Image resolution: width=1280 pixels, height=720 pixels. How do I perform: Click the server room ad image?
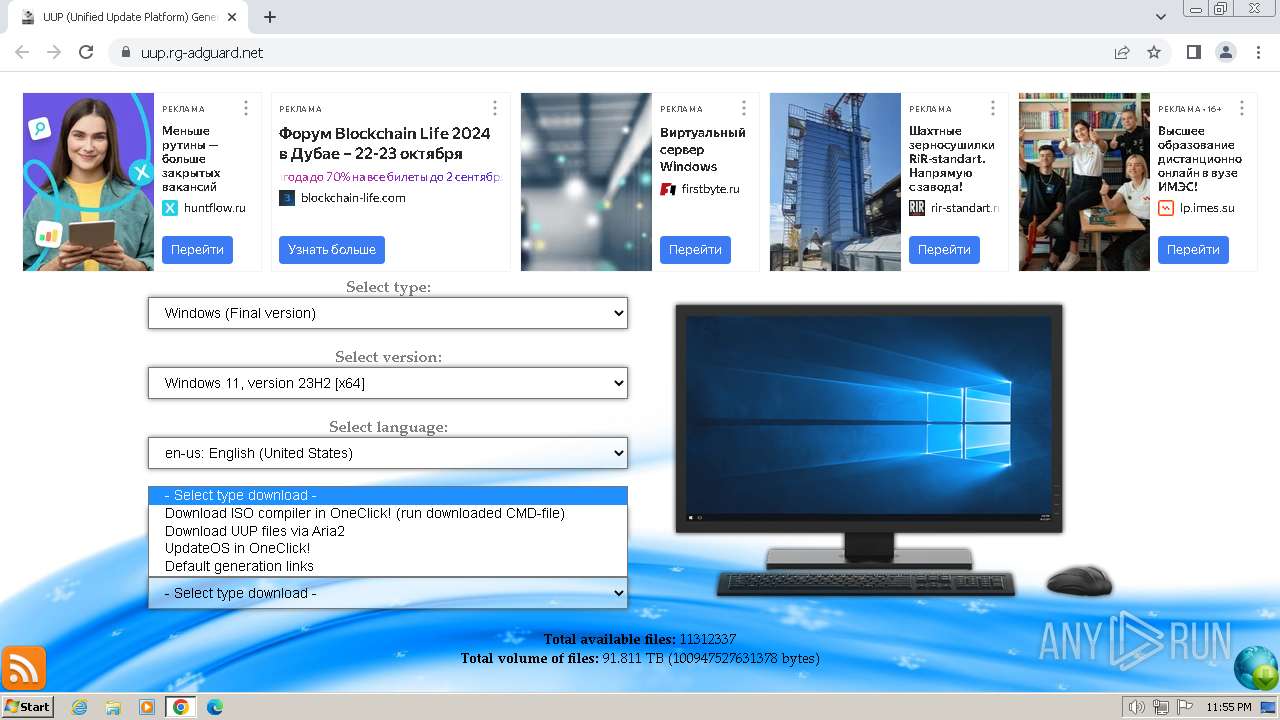click(586, 182)
